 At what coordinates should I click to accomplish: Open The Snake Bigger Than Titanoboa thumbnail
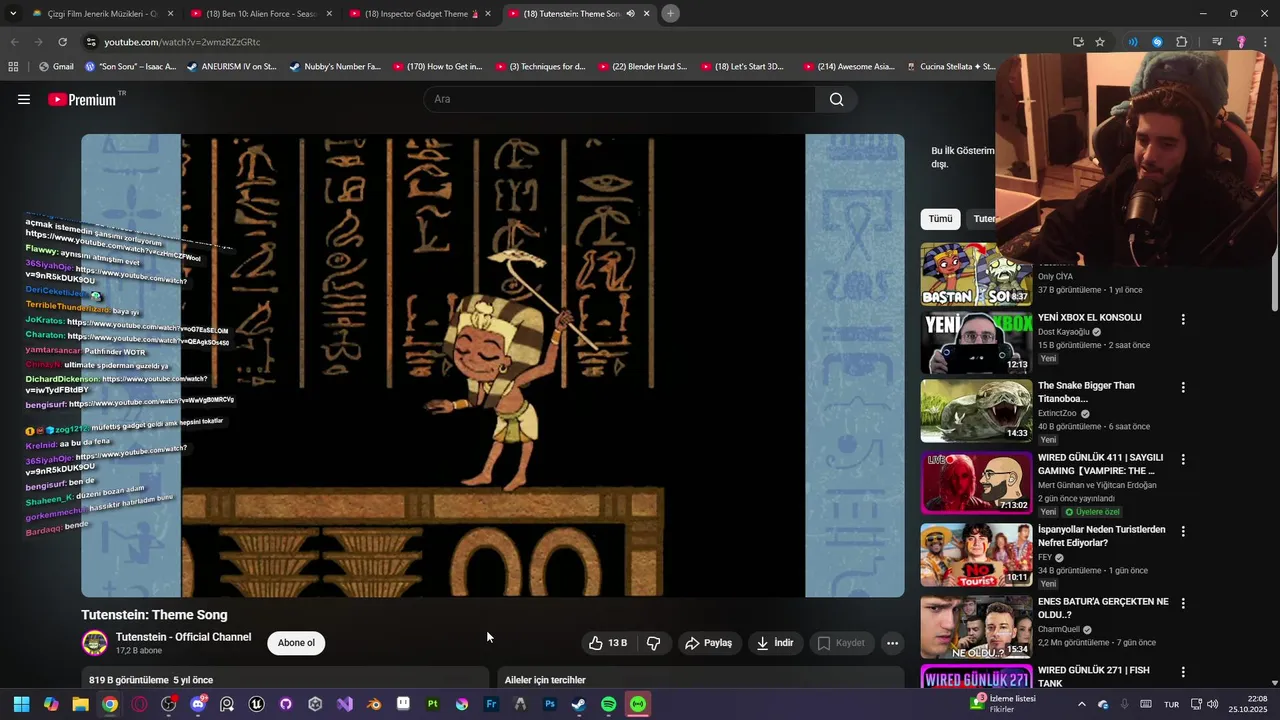pos(976,411)
